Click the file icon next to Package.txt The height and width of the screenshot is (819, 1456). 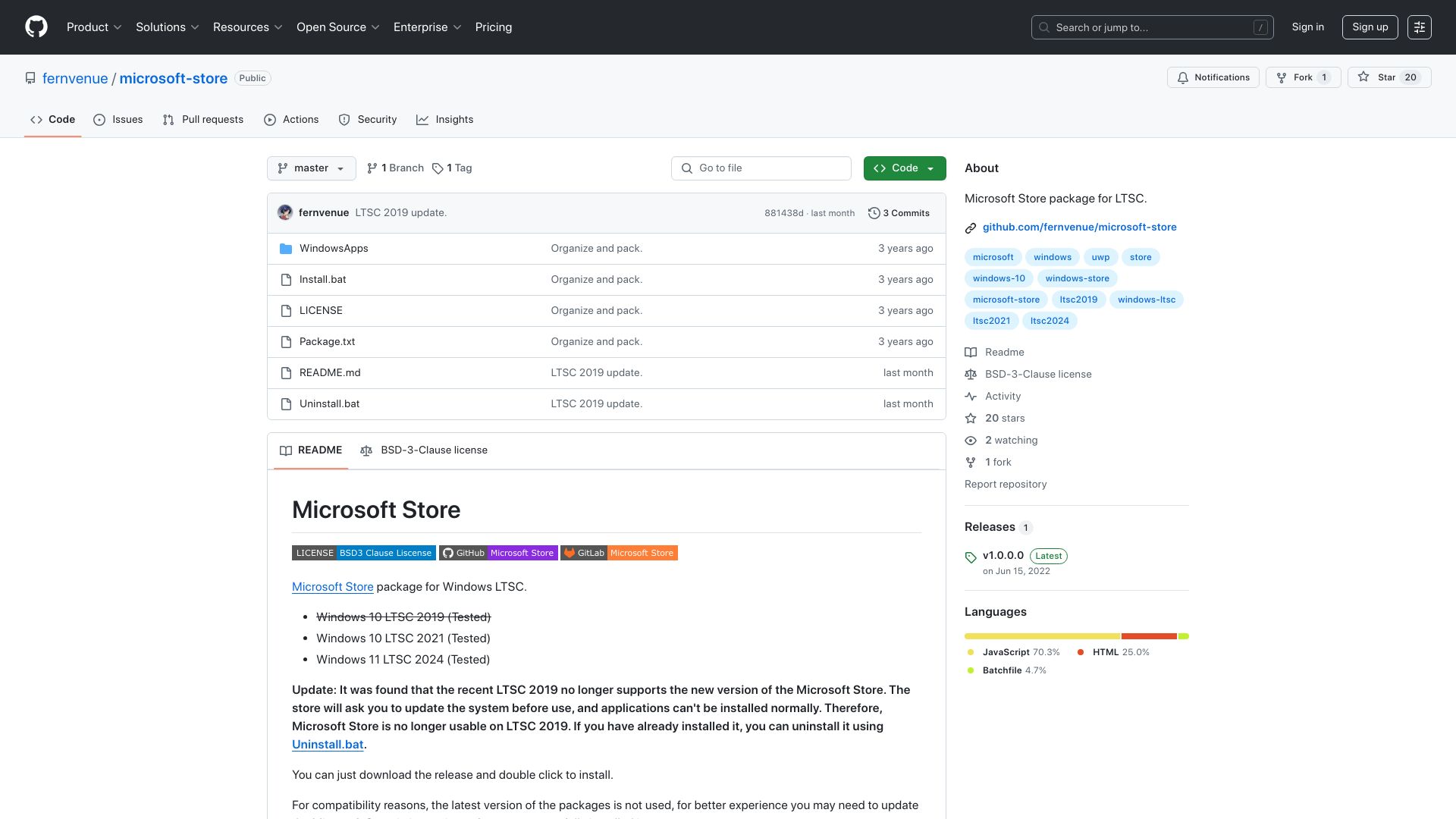pos(286,342)
